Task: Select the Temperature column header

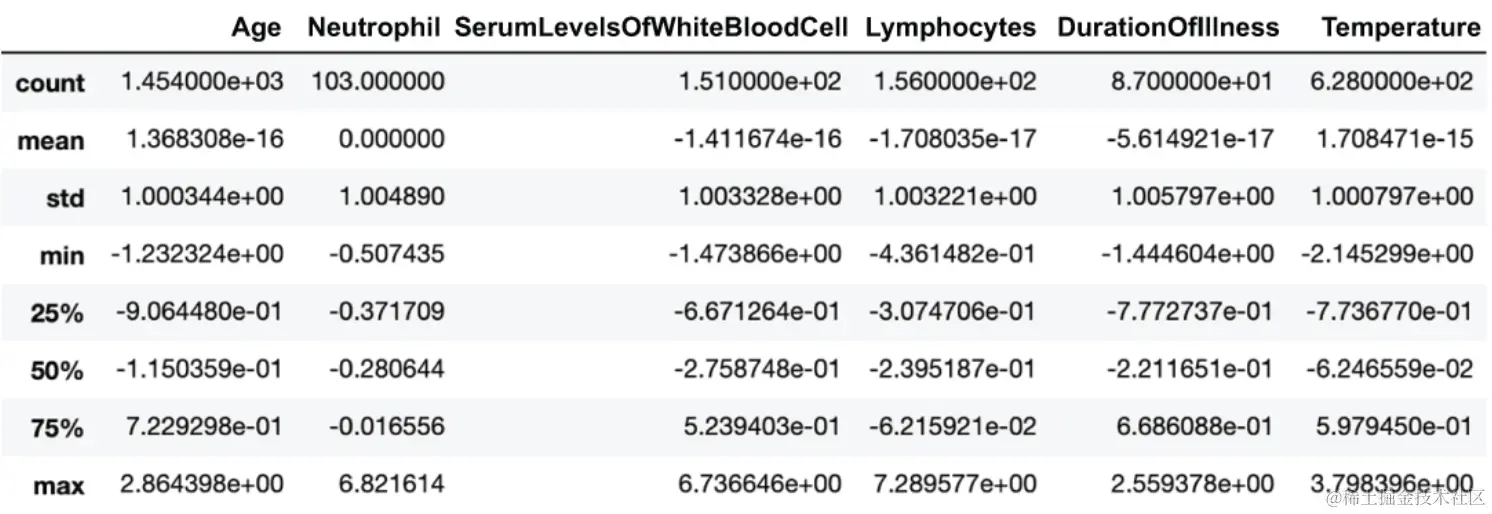Action: tap(1400, 28)
